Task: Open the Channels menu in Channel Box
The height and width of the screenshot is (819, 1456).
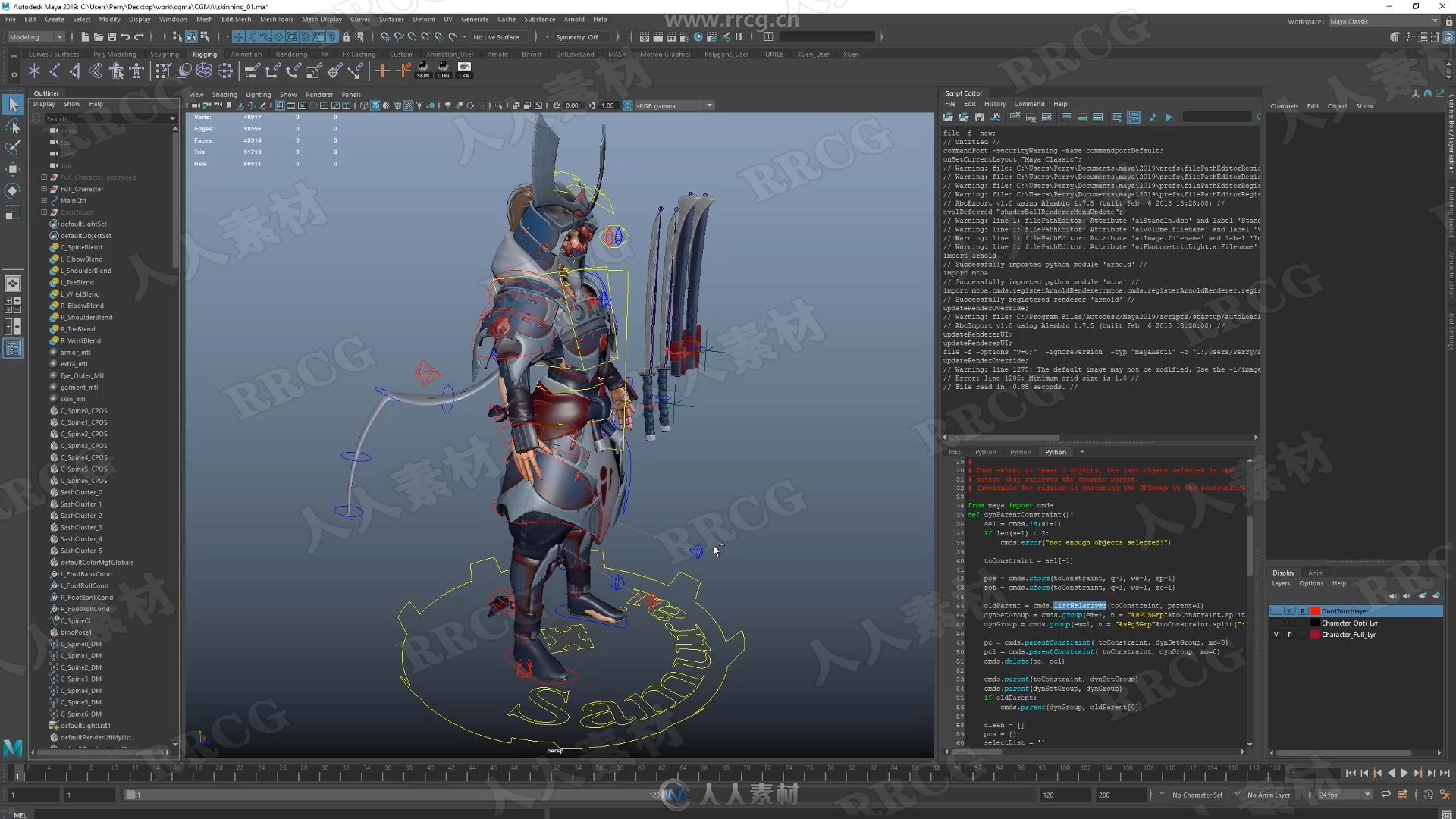Action: [1284, 106]
